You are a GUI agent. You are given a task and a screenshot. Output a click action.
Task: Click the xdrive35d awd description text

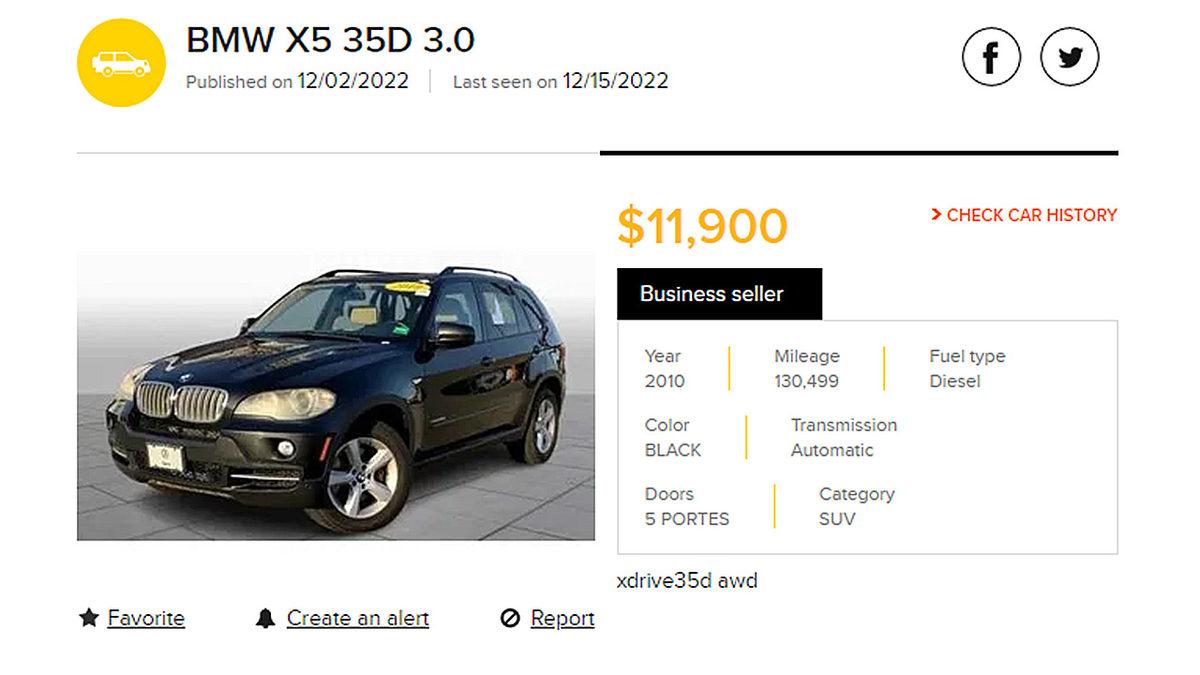click(x=687, y=581)
